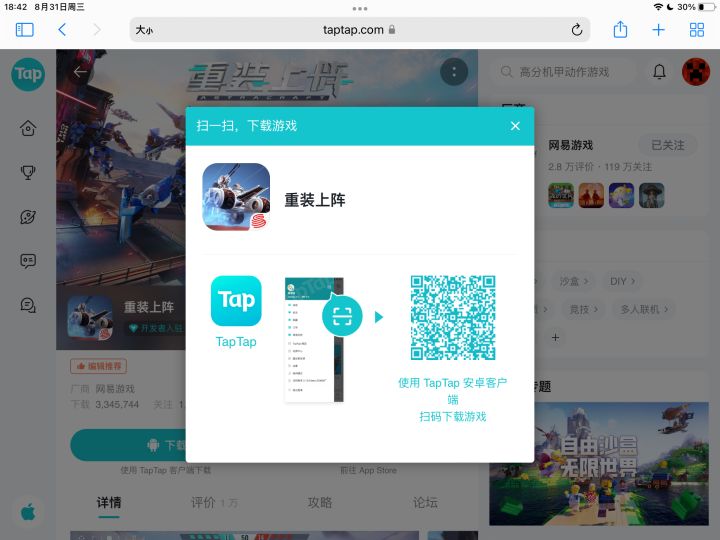Image resolution: width=720 pixels, height=540 pixels.
Task: Go to home in TapTap sidebar
Action: pyautogui.click(x=28, y=128)
